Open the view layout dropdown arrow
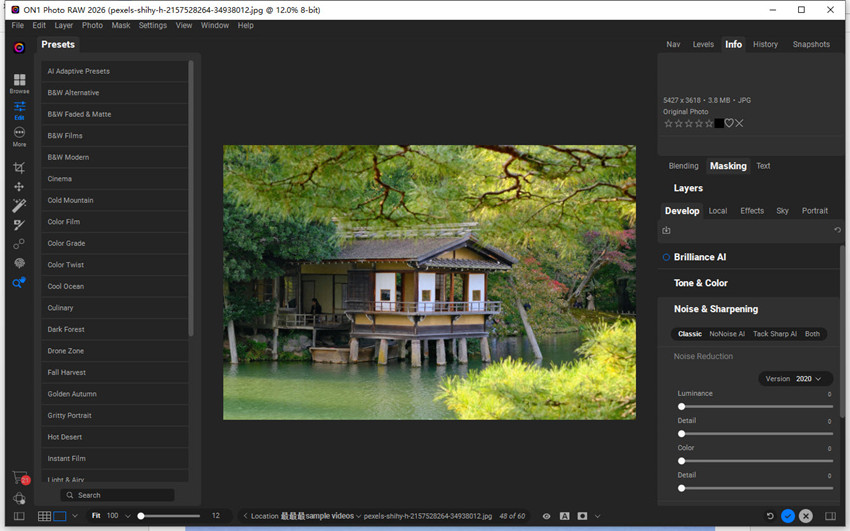This screenshot has width=850, height=531. (75, 516)
